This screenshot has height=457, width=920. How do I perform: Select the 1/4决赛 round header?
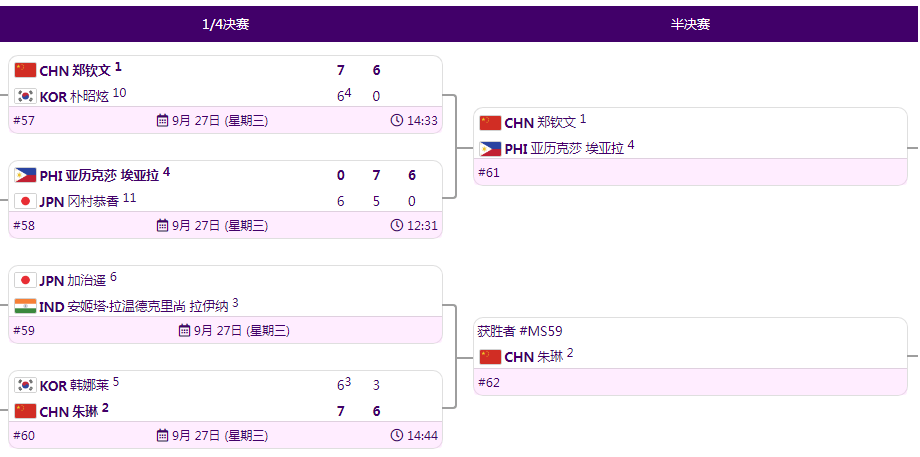(x=226, y=25)
